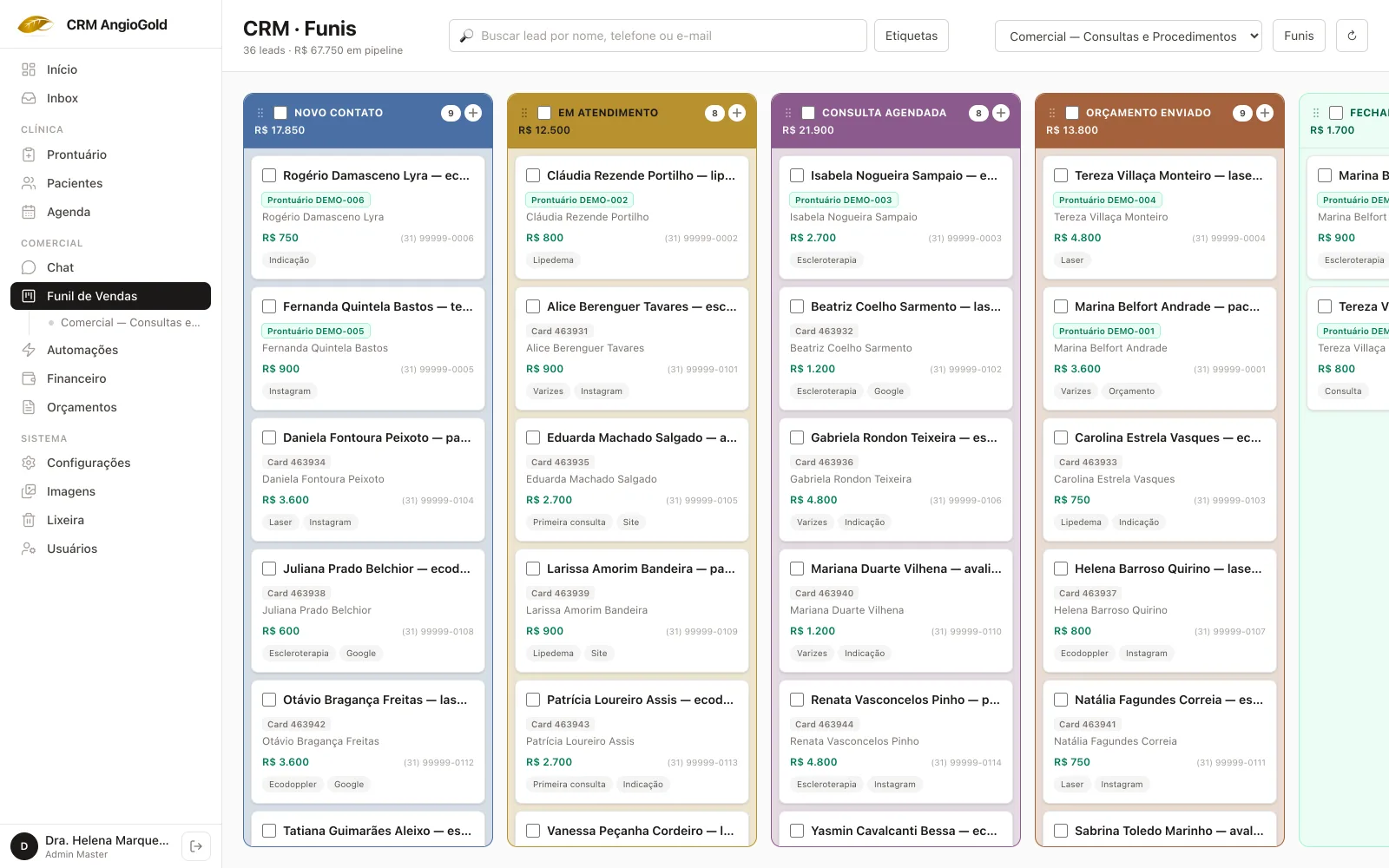Click the Lipedema tag on Cláudia card
The image size is (1389, 868).
coord(553,260)
